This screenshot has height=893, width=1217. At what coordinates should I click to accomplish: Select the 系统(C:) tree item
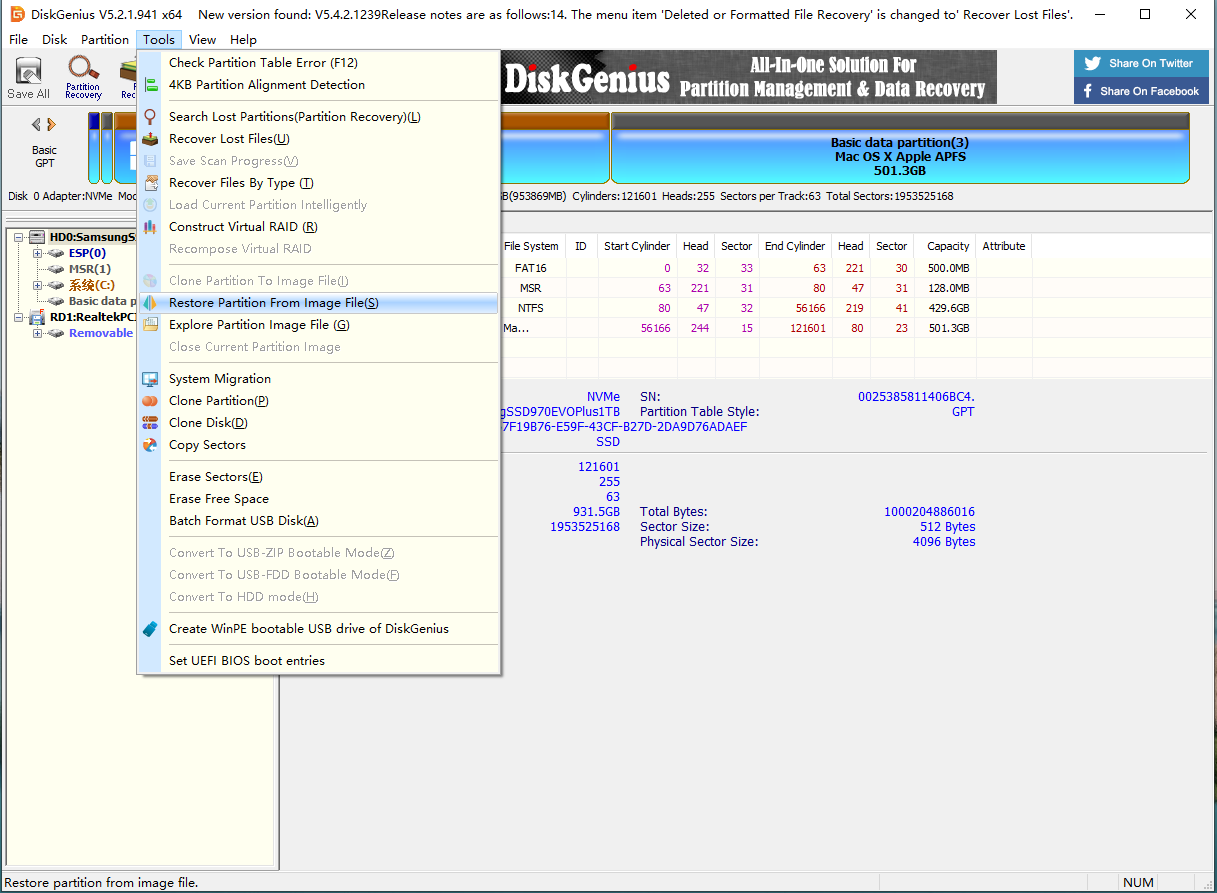tap(91, 285)
